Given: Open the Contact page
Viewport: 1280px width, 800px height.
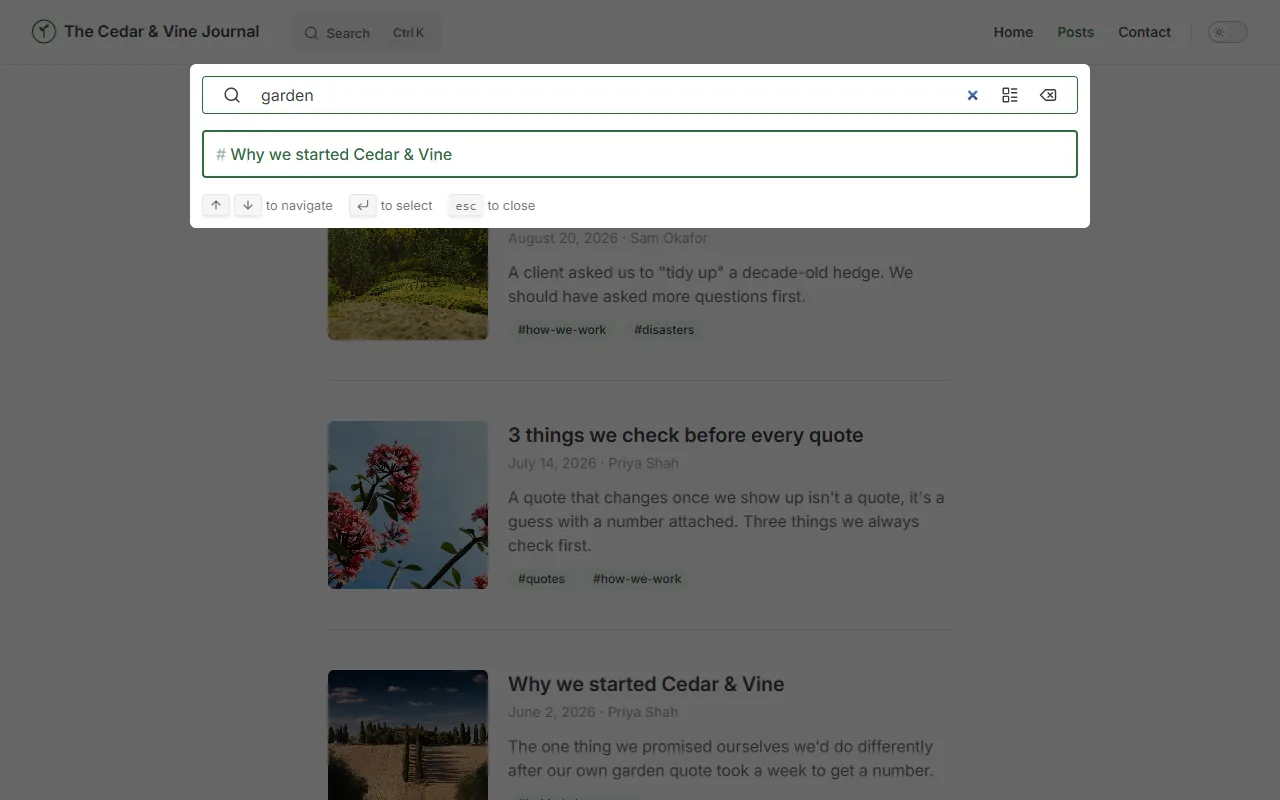Looking at the screenshot, I should 1144,32.
